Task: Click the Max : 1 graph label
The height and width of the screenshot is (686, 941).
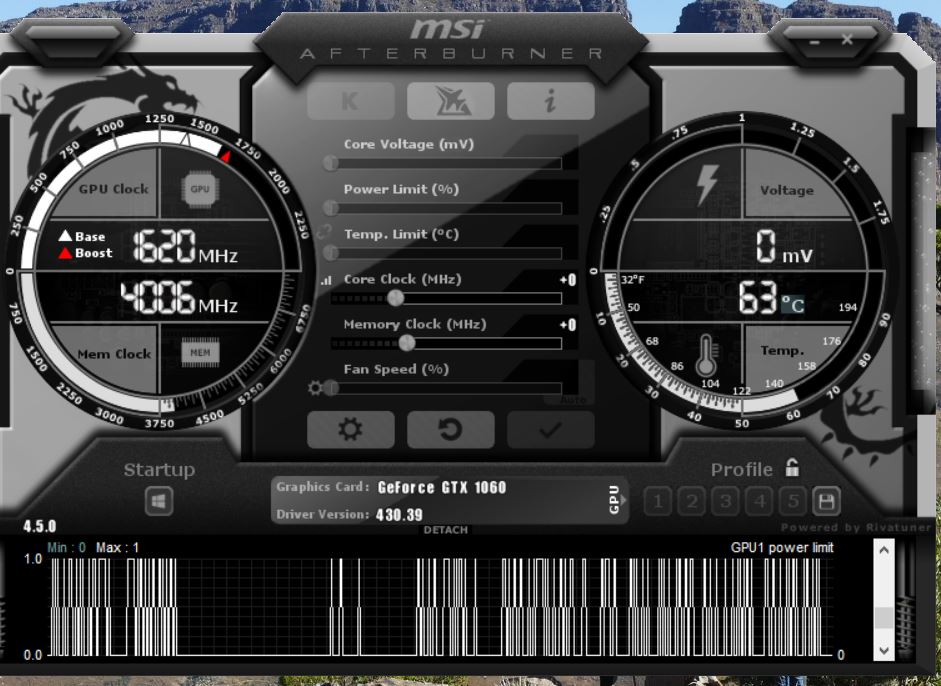Action: click(x=118, y=547)
